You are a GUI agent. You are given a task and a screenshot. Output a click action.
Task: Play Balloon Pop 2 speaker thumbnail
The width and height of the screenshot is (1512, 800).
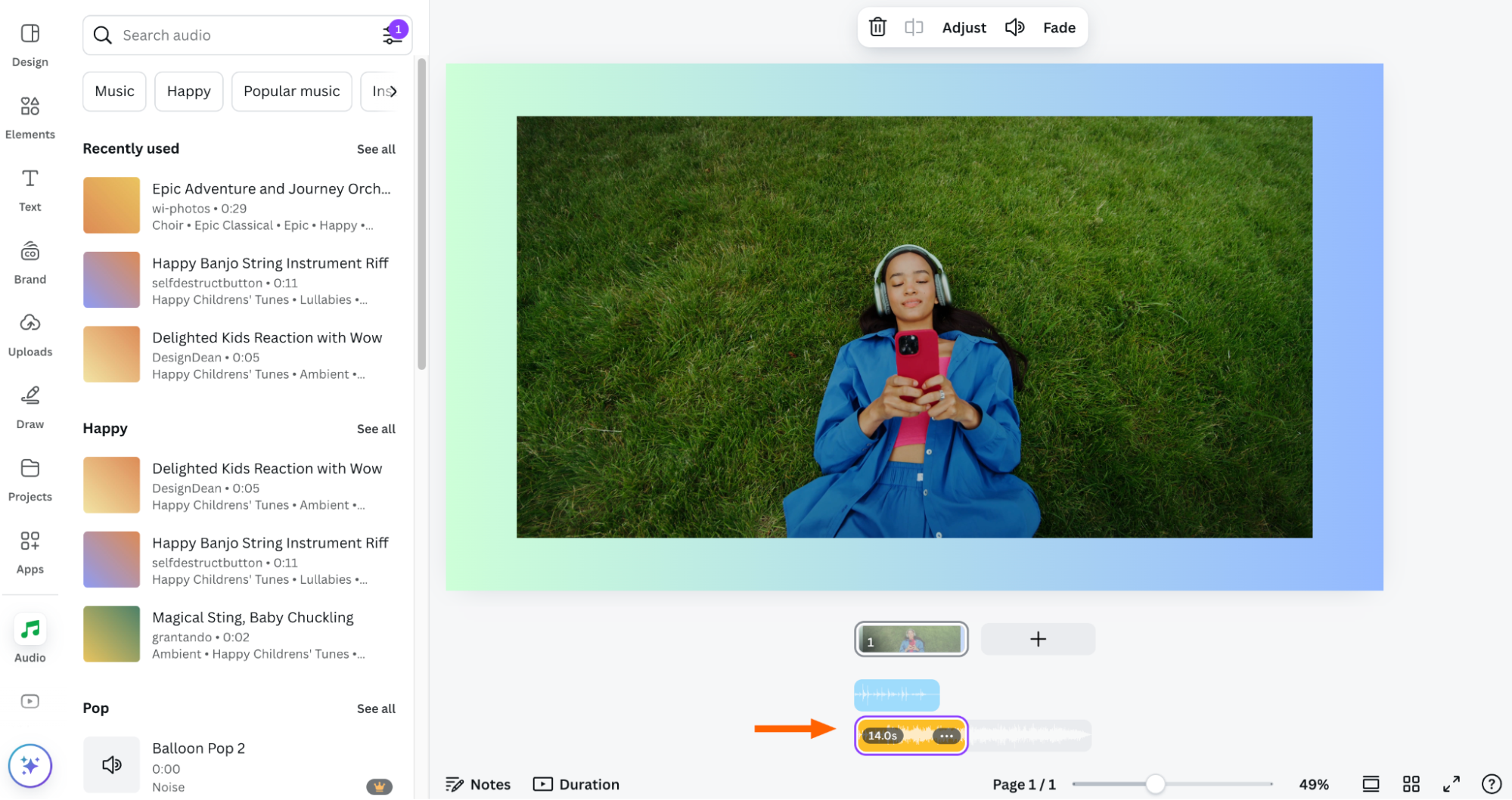click(111, 764)
